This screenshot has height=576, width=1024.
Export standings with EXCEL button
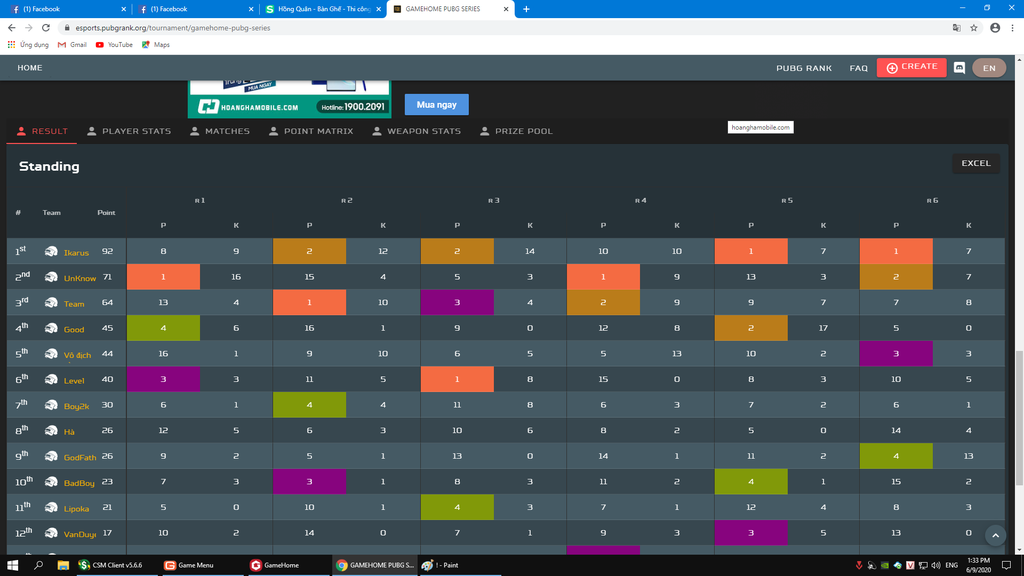coord(976,163)
